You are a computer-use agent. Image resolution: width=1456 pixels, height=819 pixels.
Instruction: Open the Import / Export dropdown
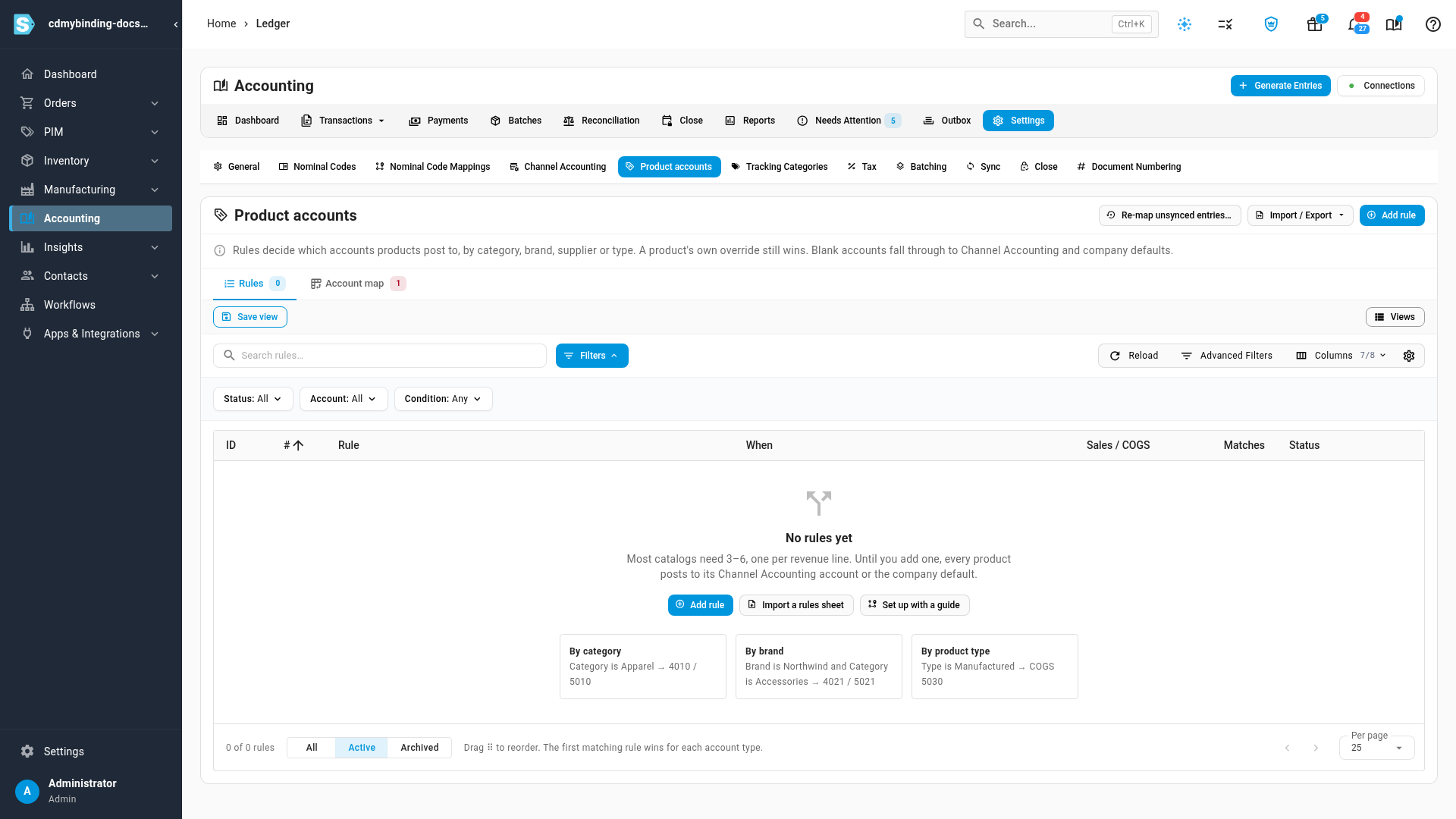[x=1301, y=215]
